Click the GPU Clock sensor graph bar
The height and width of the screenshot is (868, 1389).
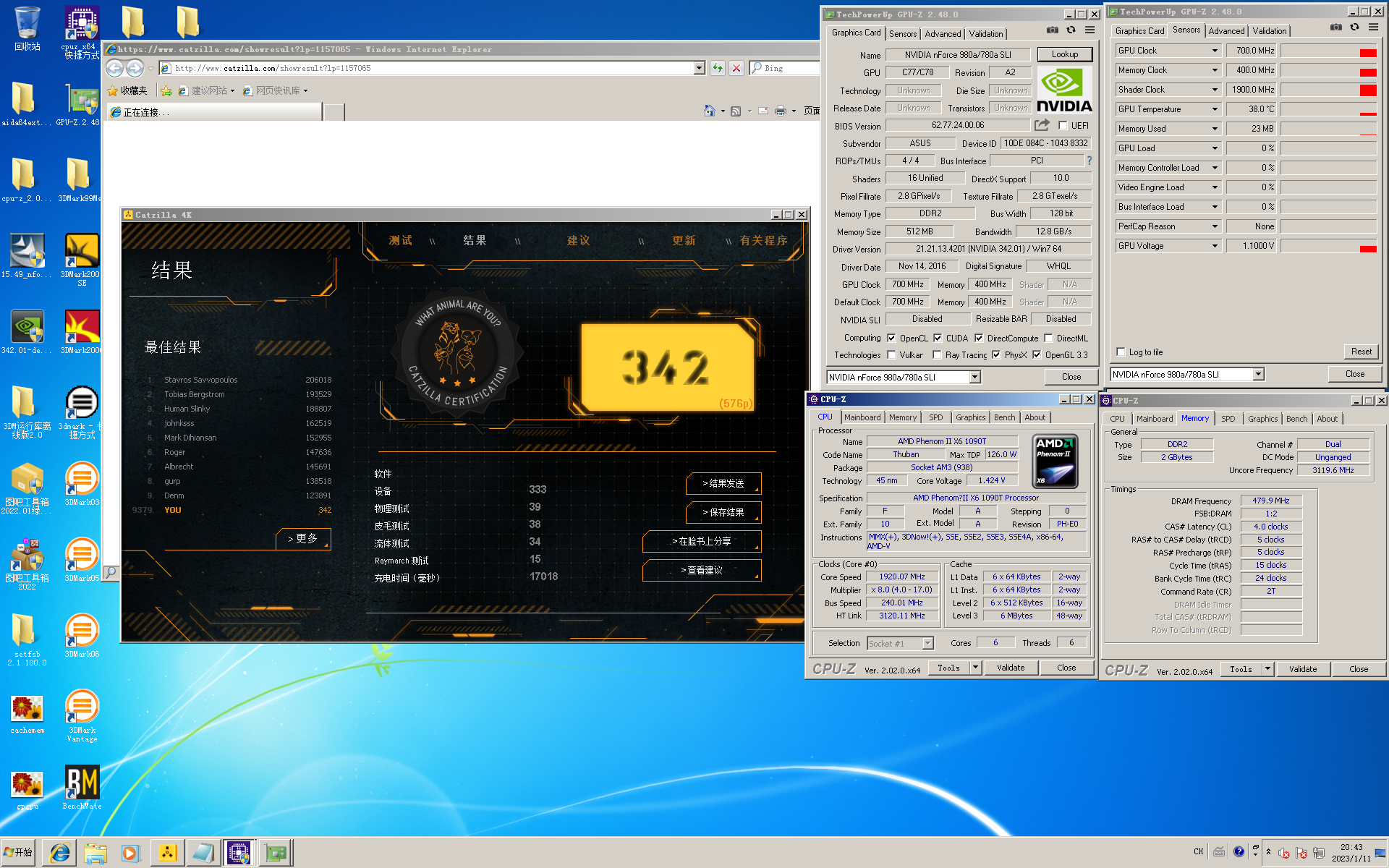[x=1328, y=51]
